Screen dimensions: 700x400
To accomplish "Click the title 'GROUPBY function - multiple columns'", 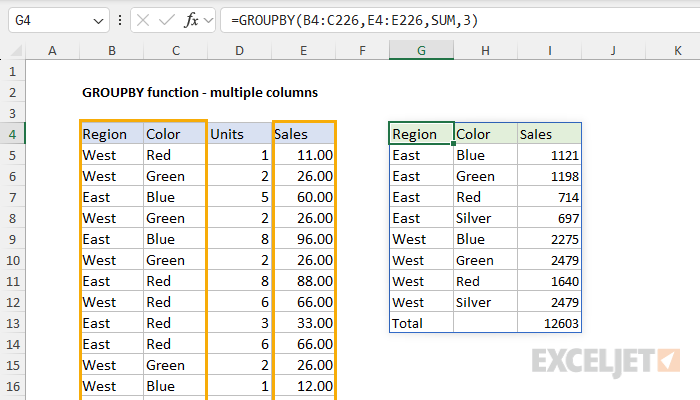I will tap(200, 92).
